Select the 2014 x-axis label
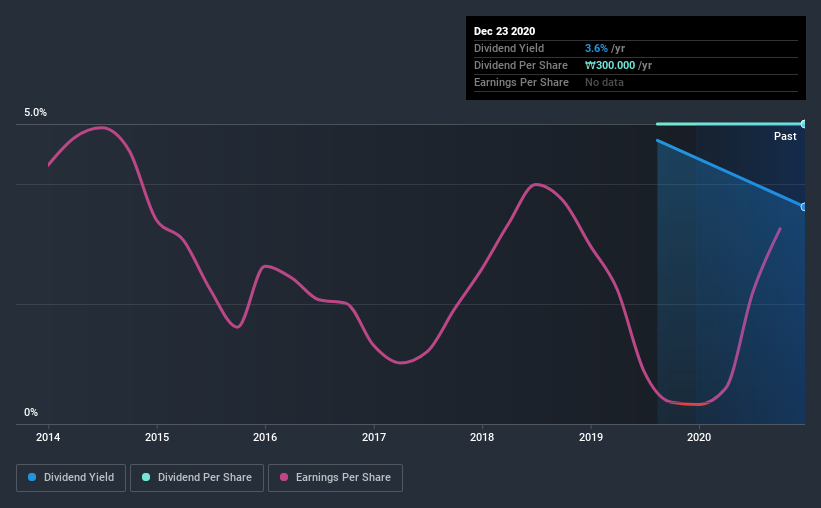 [x=48, y=437]
